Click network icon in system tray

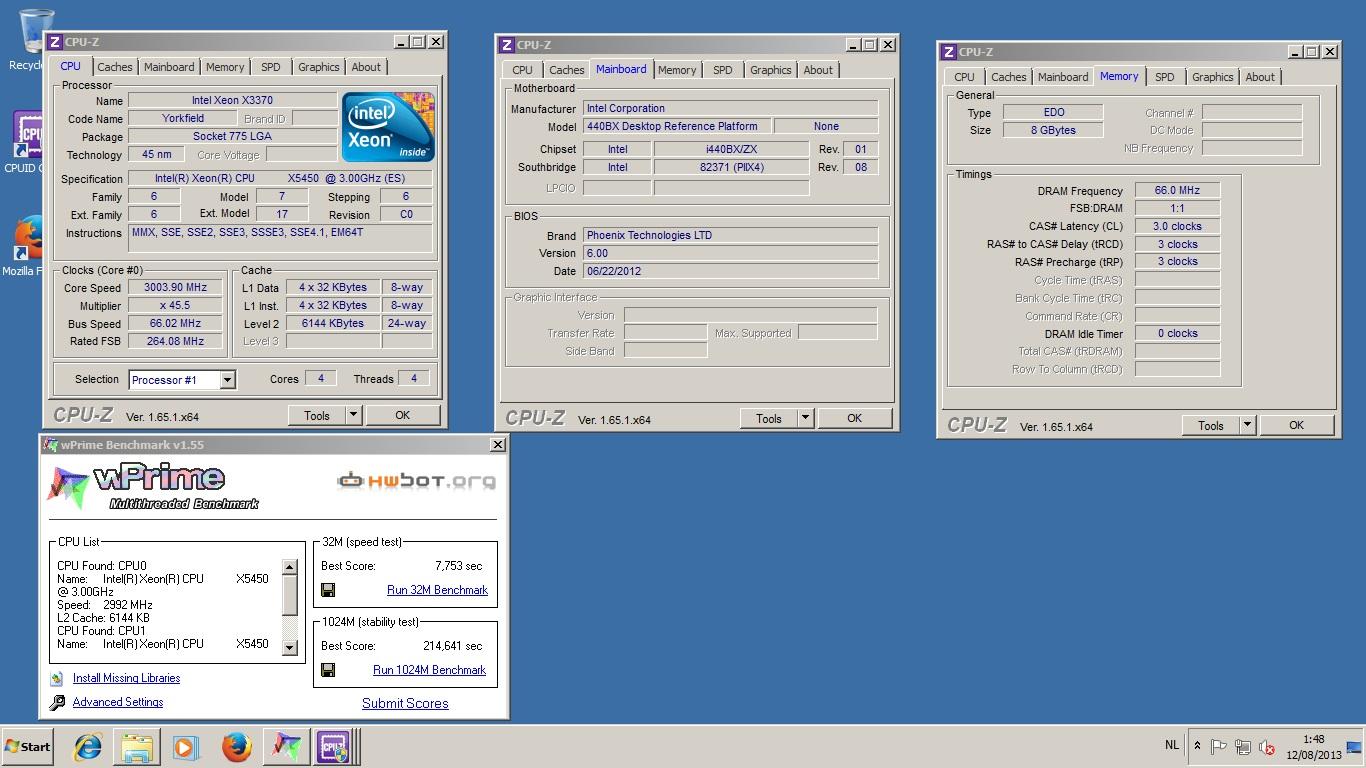pos(1243,747)
